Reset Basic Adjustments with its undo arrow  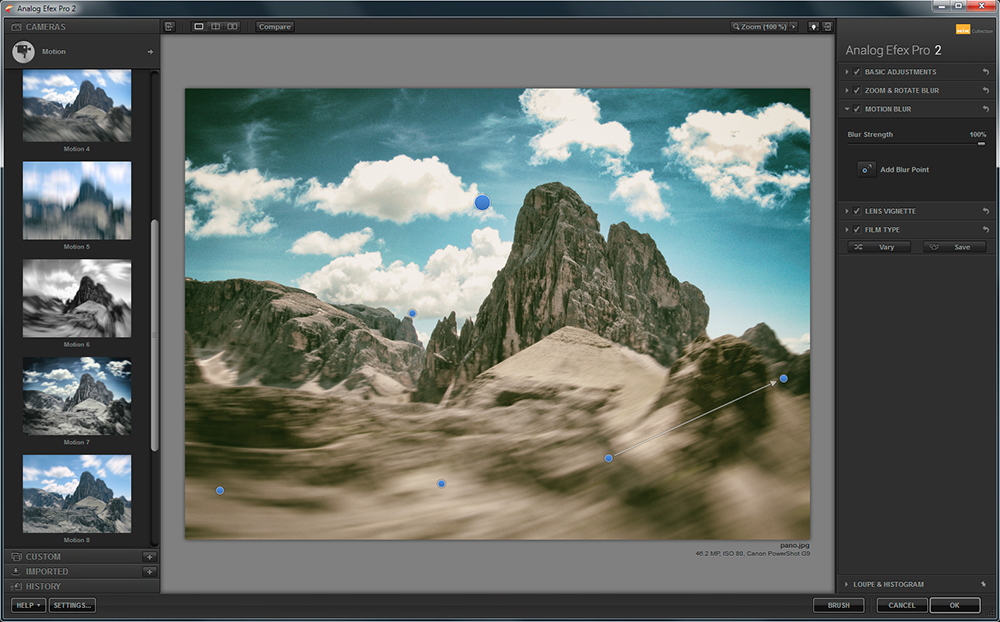(x=985, y=72)
